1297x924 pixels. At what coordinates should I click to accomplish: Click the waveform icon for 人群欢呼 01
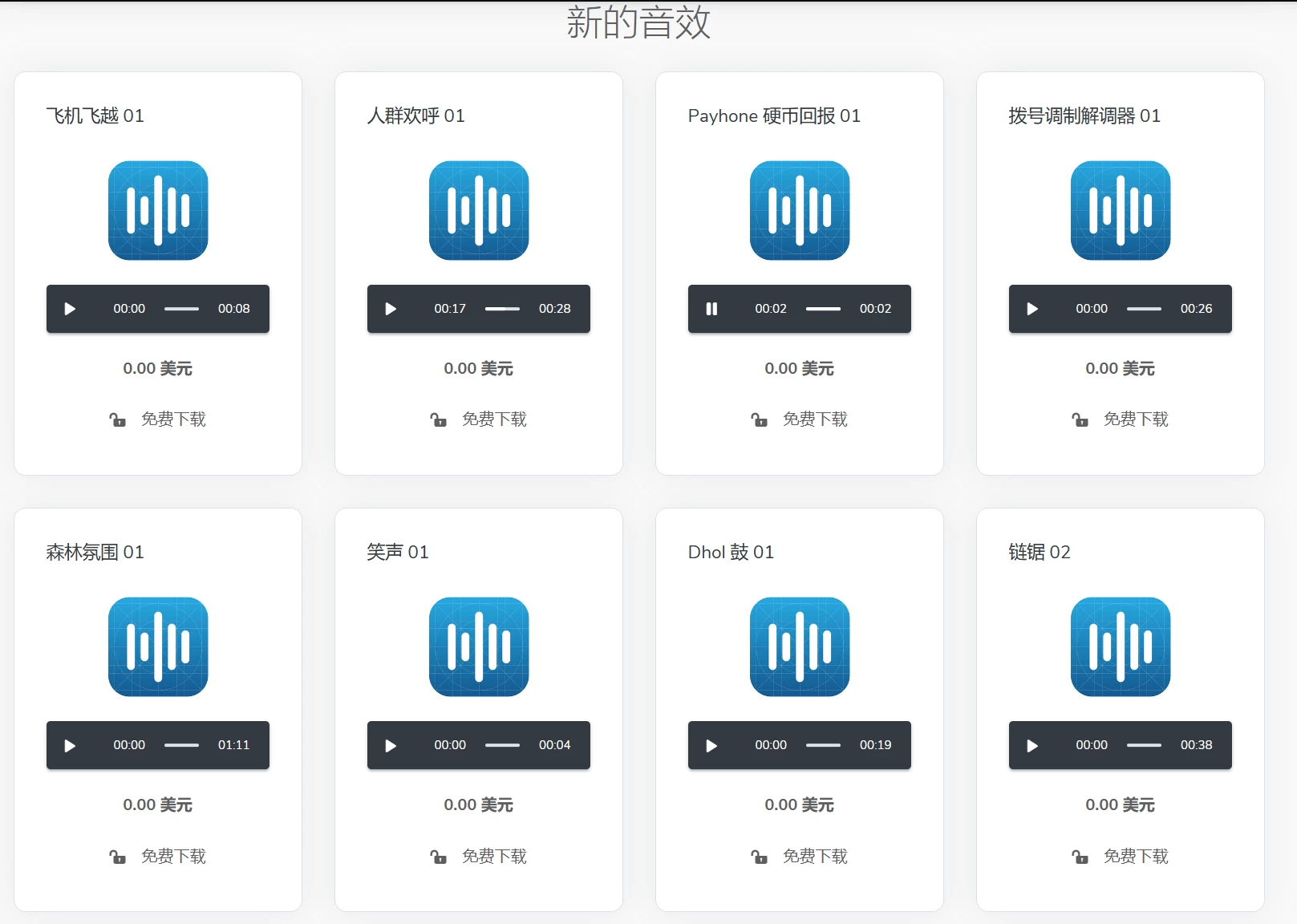pyautogui.click(x=479, y=210)
